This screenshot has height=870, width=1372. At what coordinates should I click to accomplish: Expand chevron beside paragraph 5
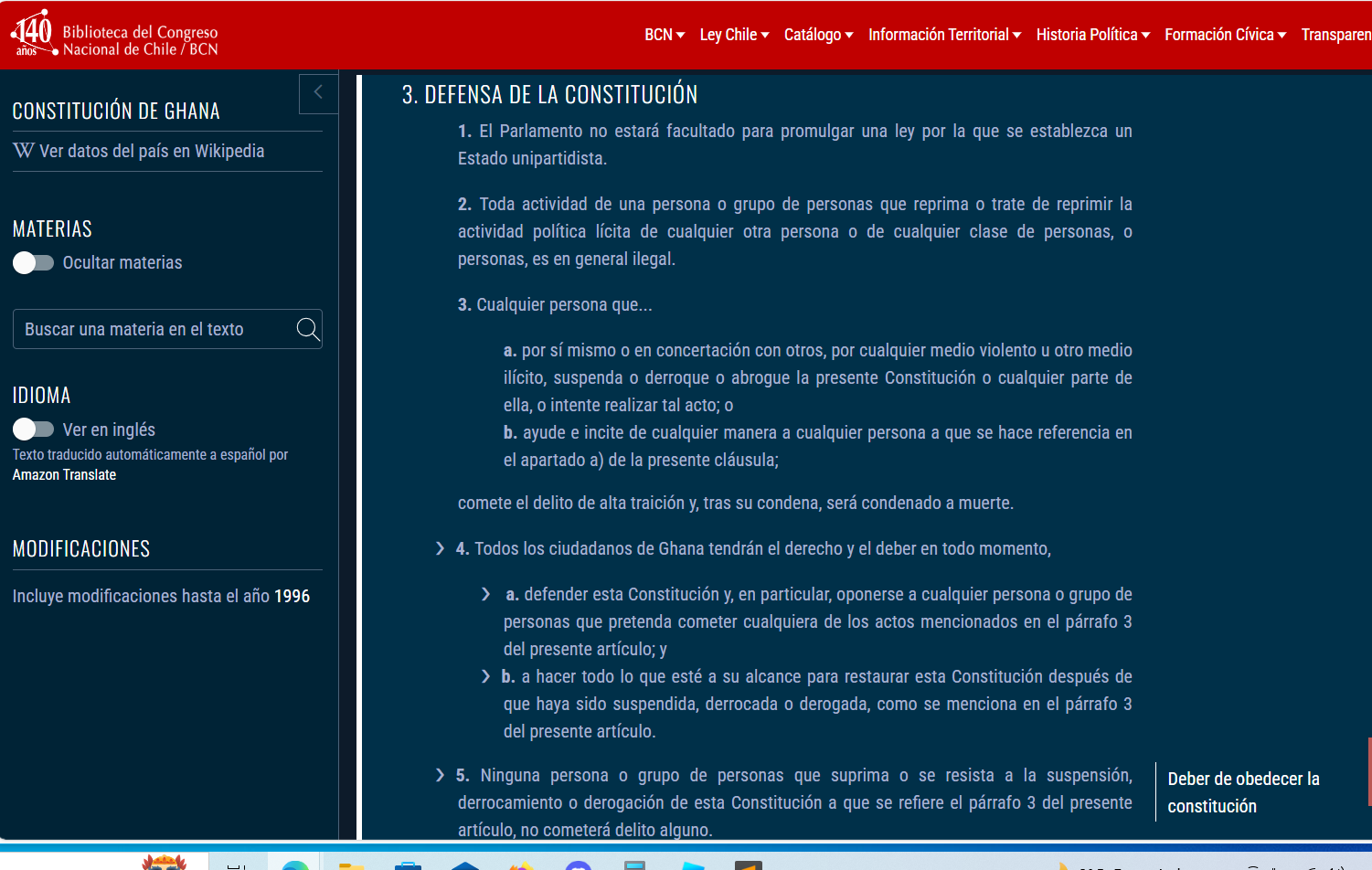(x=440, y=775)
